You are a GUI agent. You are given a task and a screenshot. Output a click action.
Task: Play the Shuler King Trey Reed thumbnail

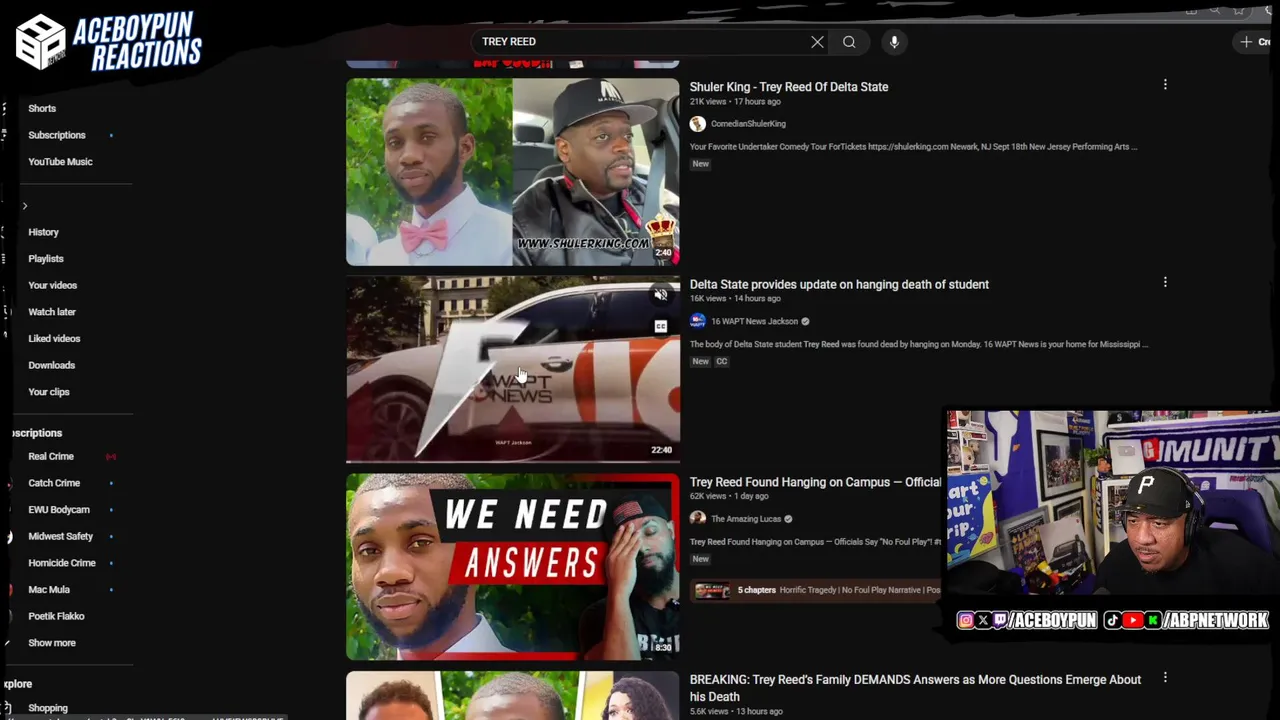[513, 172]
